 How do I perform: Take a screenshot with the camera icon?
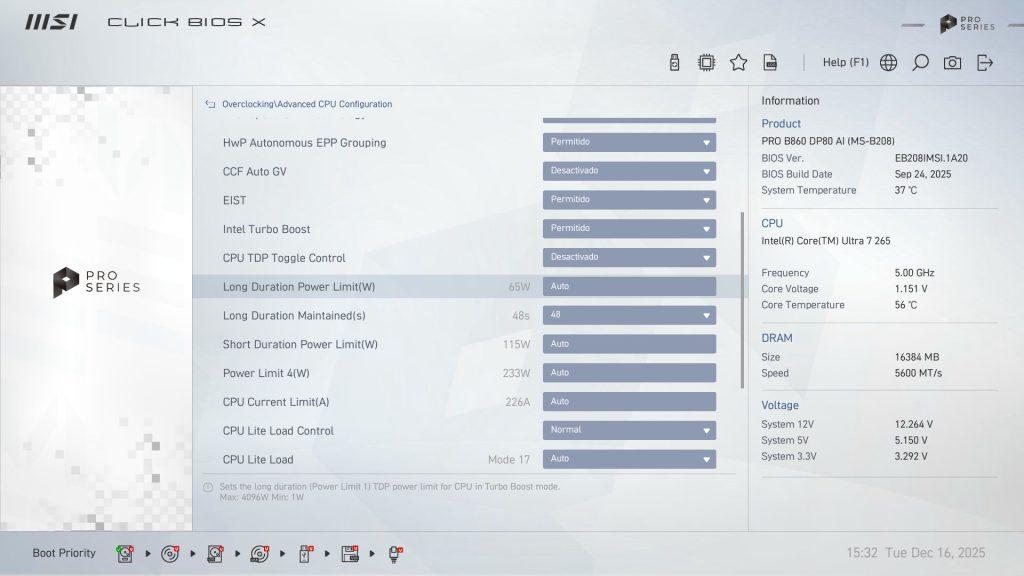[x=952, y=63]
